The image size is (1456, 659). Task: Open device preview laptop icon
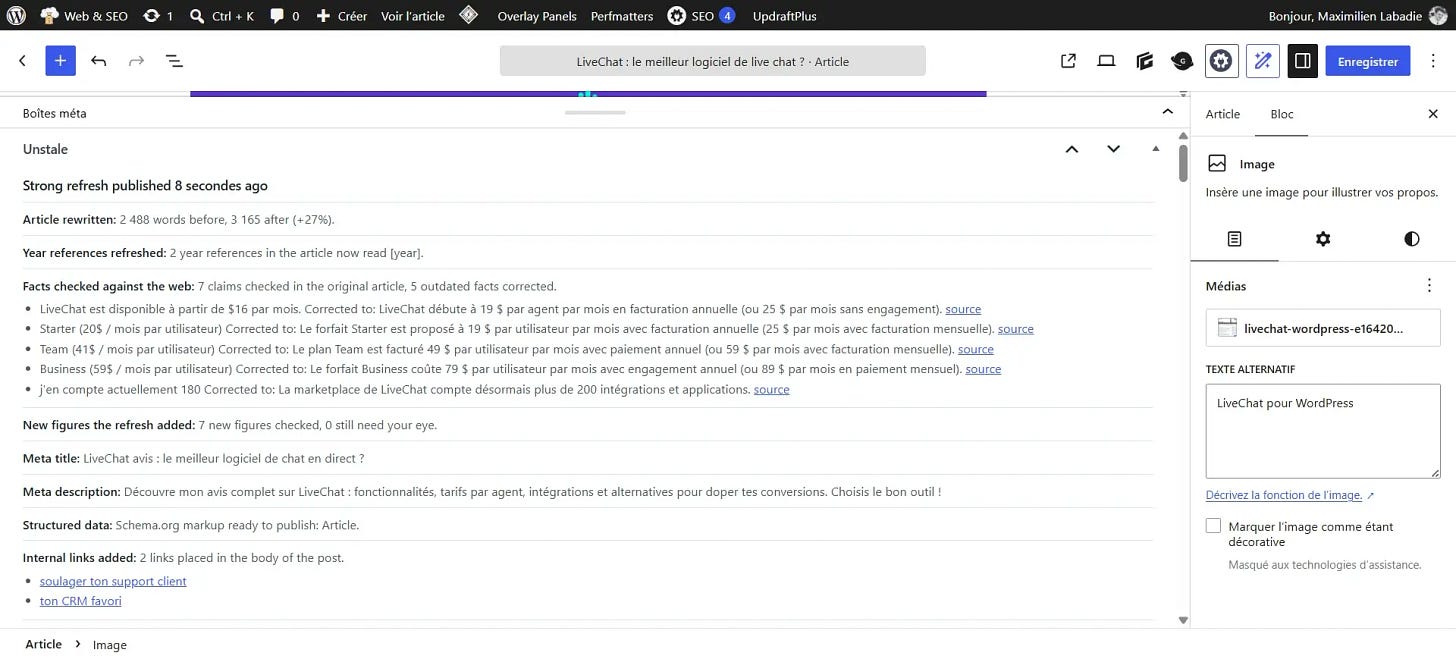[1106, 61]
